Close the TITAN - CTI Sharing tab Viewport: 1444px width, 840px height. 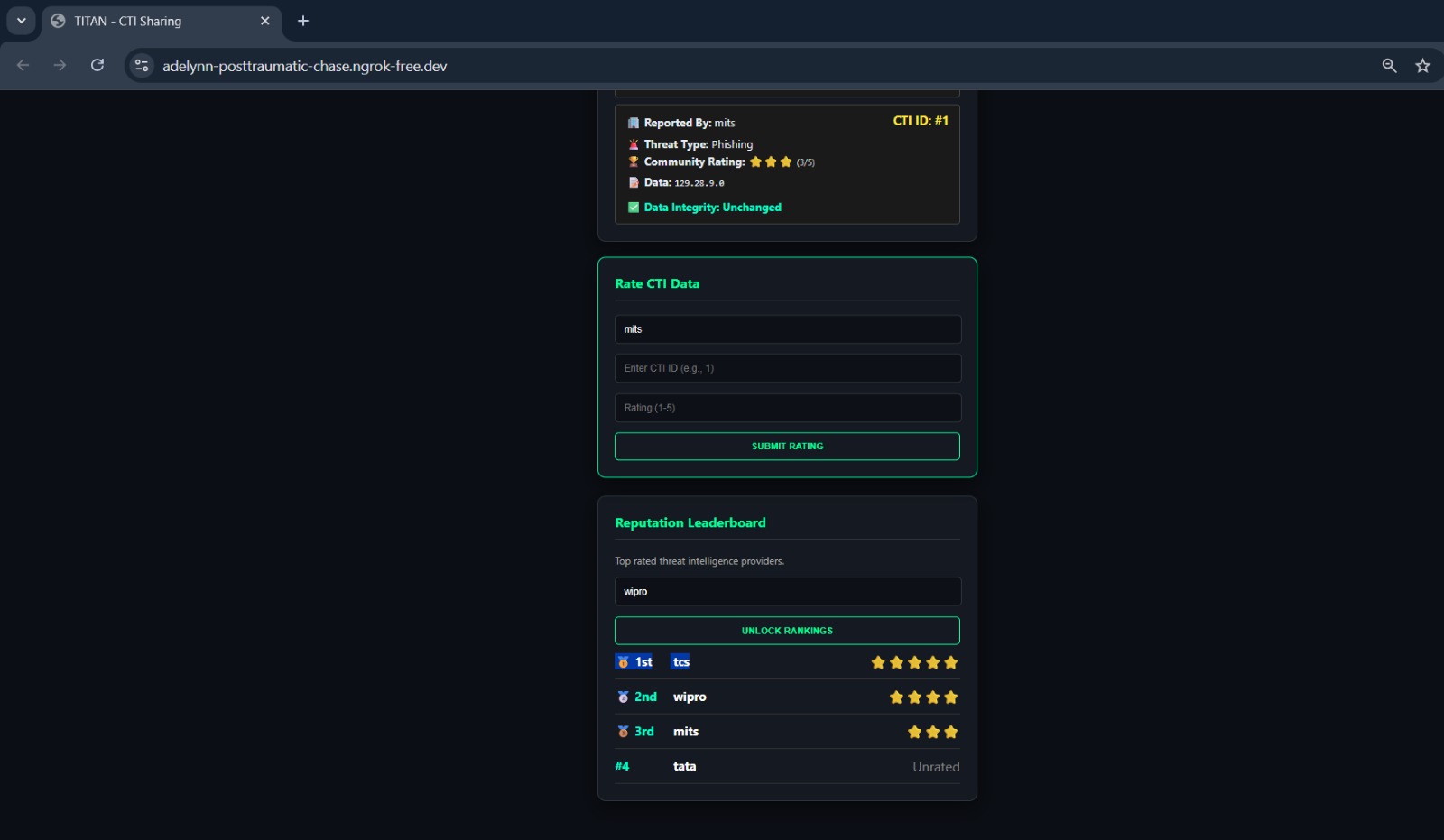pyautogui.click(x=264, y=21)
